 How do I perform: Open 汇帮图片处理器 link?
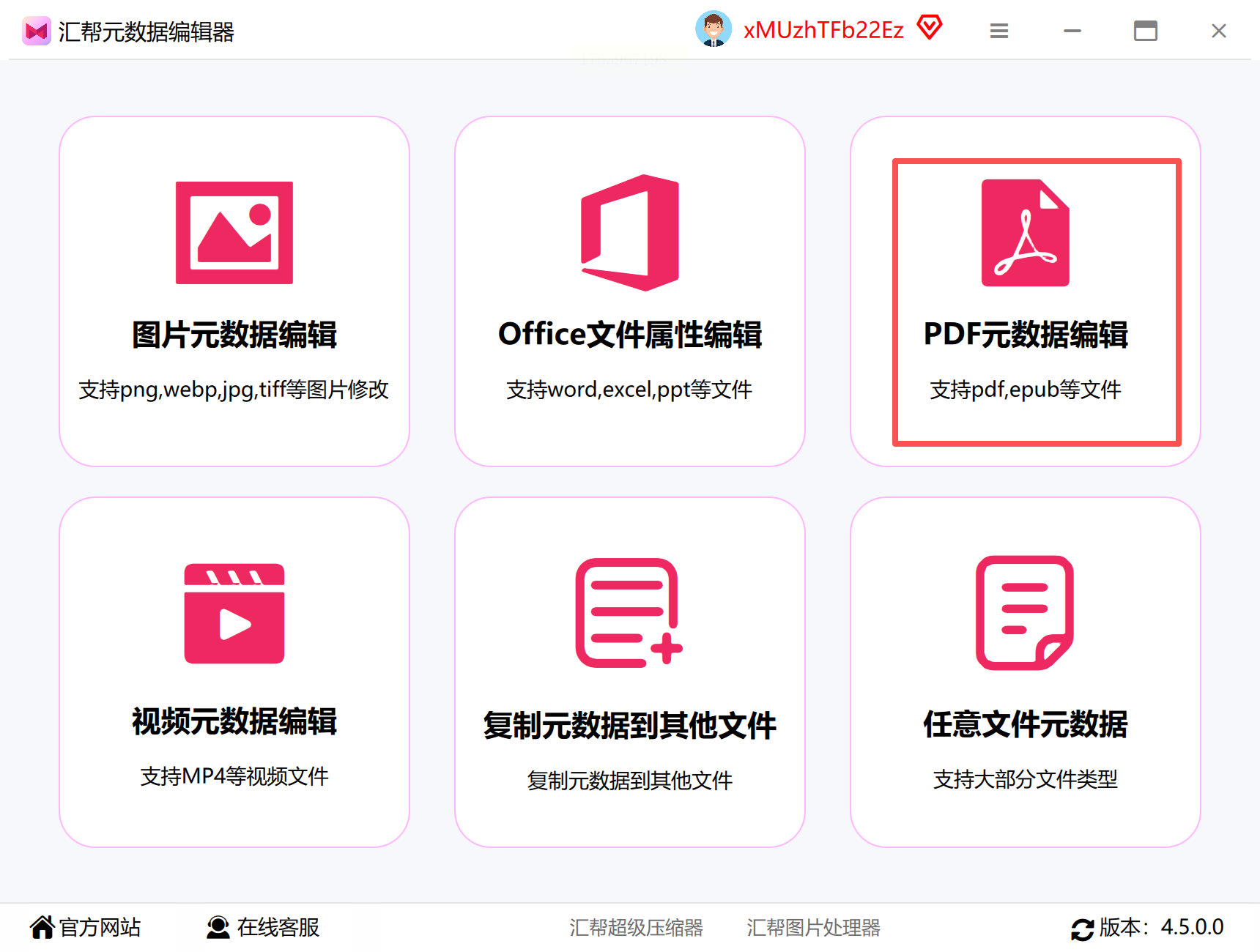click(813, 928)
